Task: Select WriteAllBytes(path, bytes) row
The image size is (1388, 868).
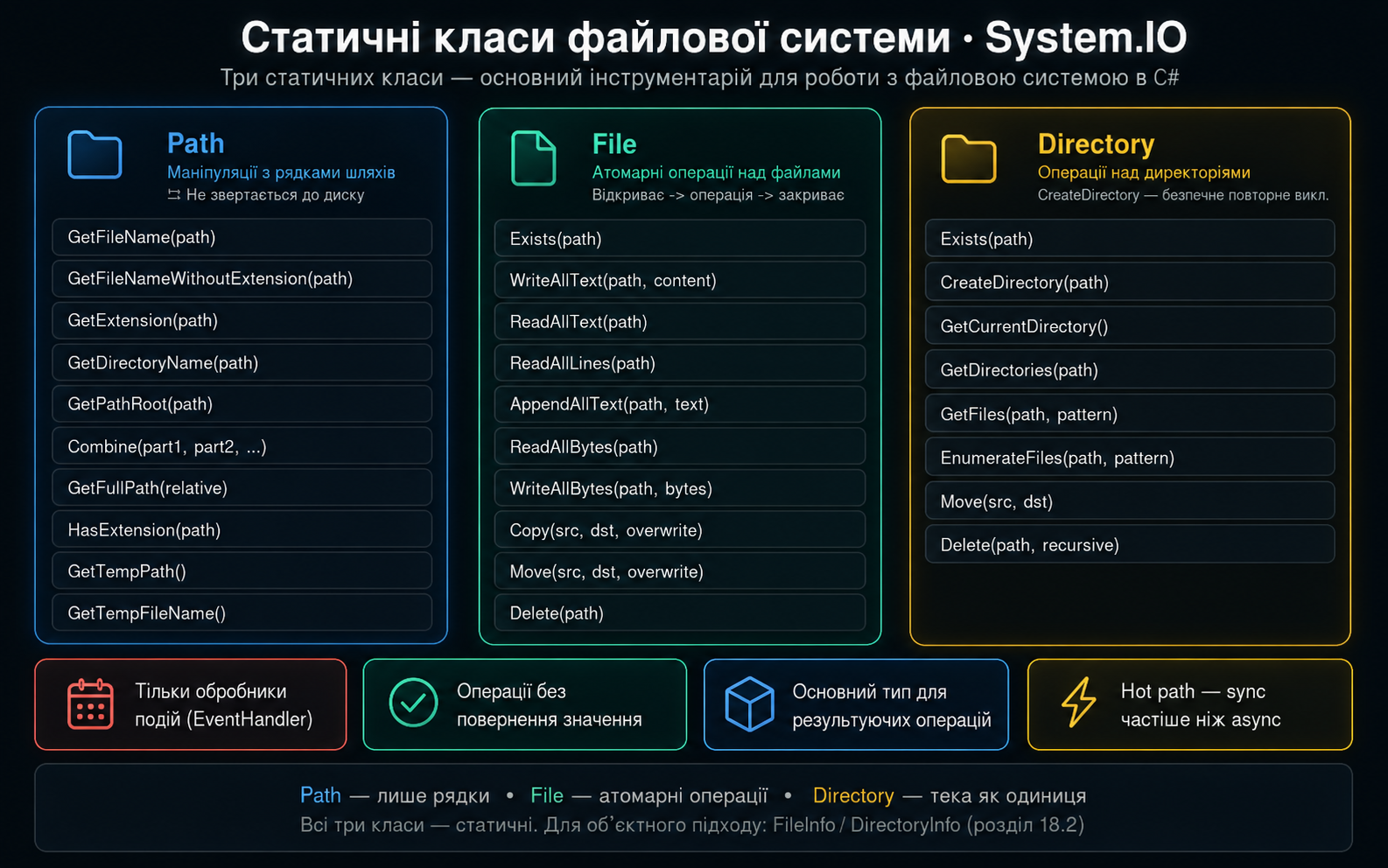Action: pyautogui.click(x=680, y=488)
